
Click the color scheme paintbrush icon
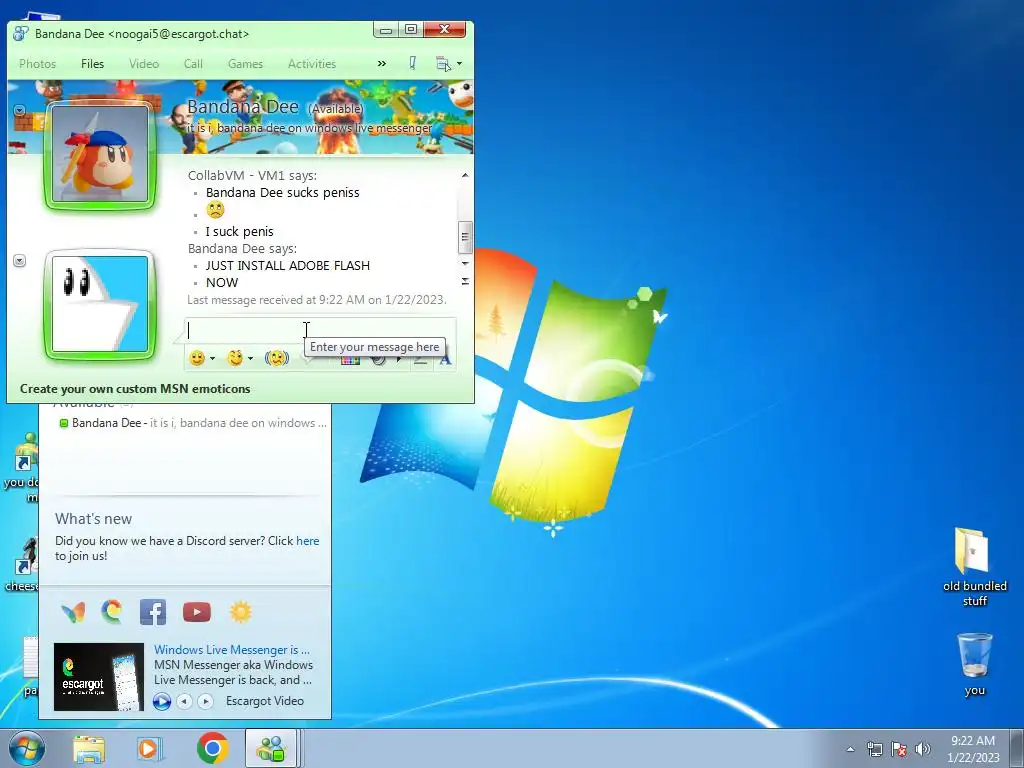[413, 63]
